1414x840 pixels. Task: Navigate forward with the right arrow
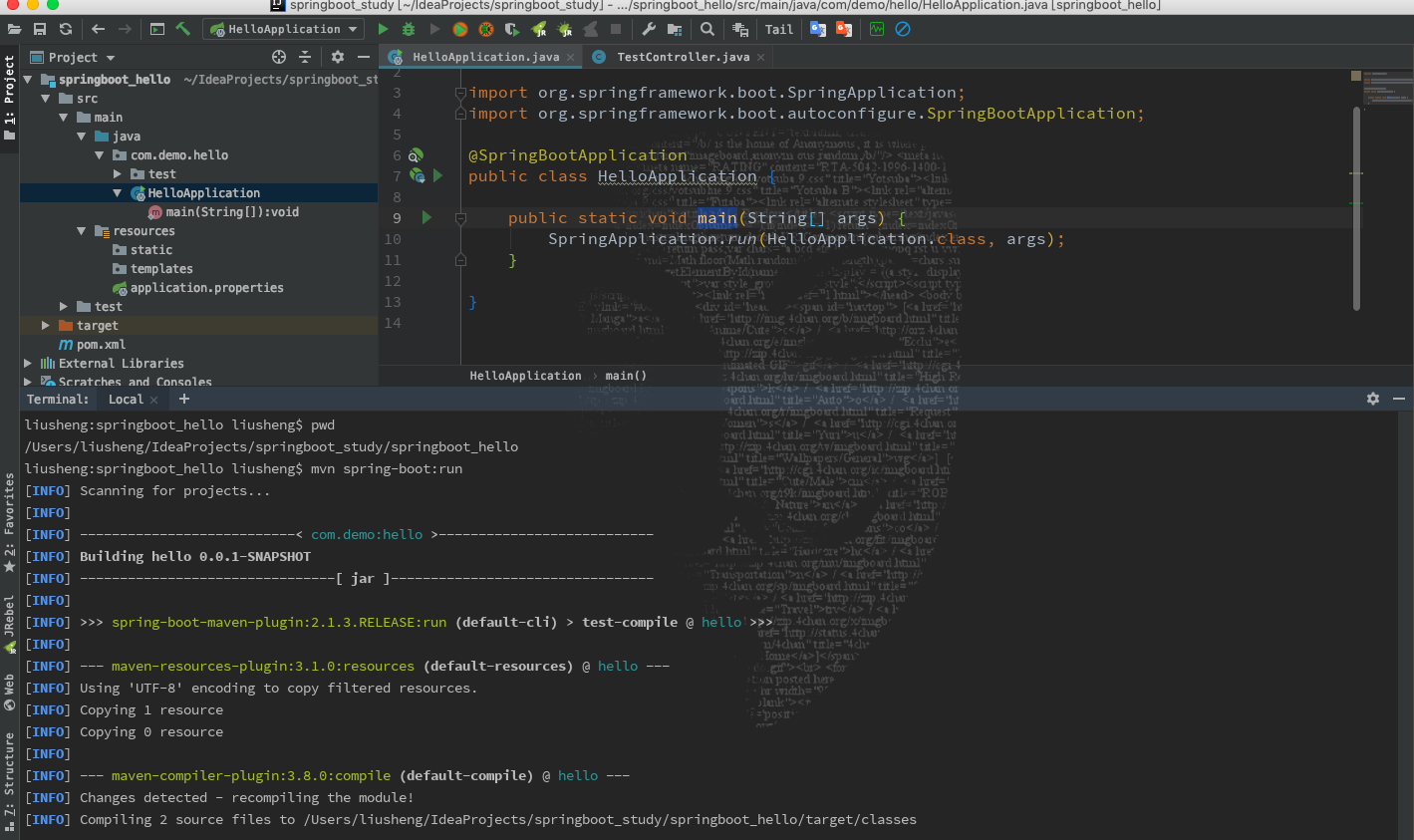pos(125,29)
